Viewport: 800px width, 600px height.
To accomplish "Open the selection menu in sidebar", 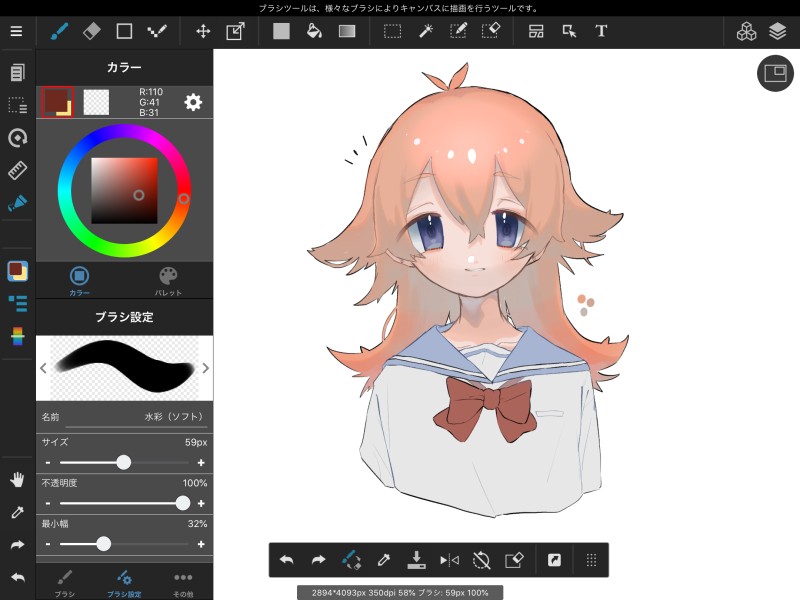I will (17, 105).
